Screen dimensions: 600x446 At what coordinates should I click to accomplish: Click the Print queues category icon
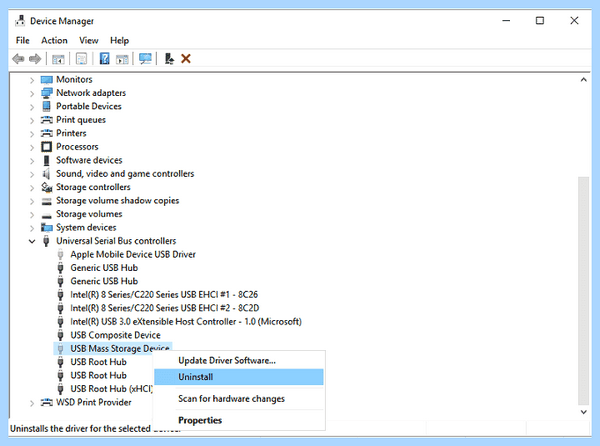click(47, 120)
